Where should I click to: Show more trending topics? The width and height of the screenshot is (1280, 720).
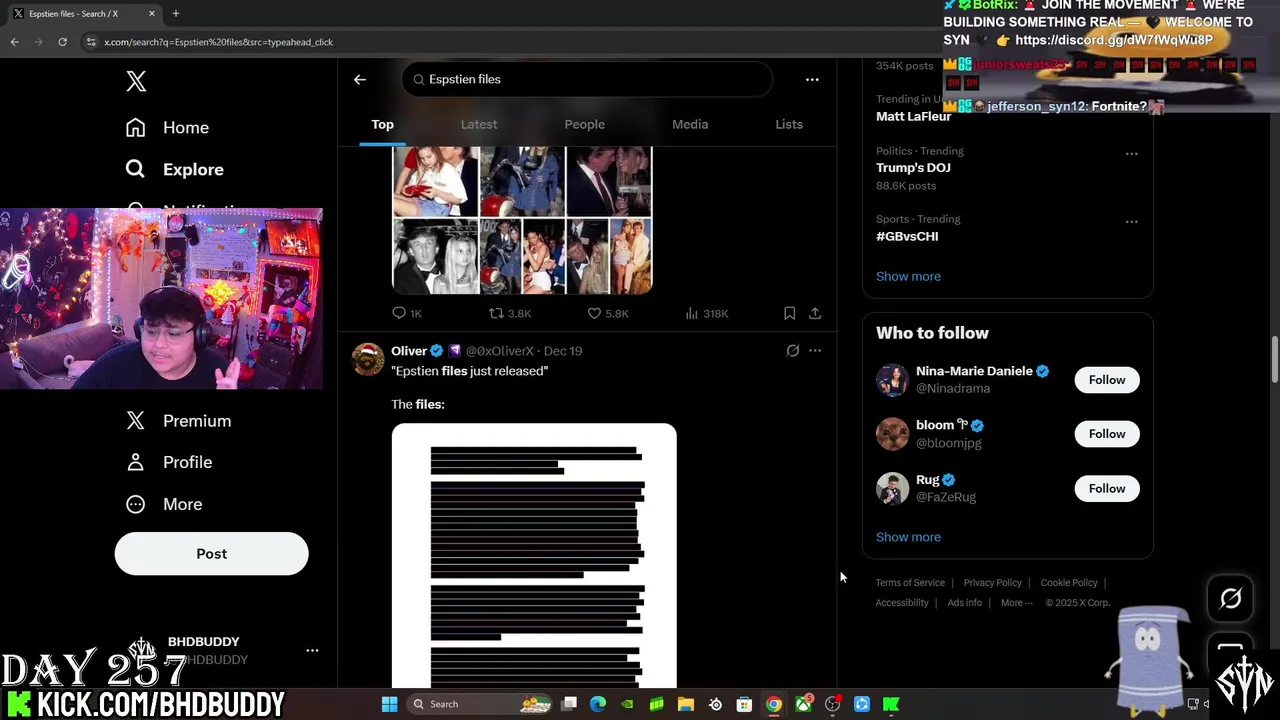pyautogui.click(x=908, y=277)
